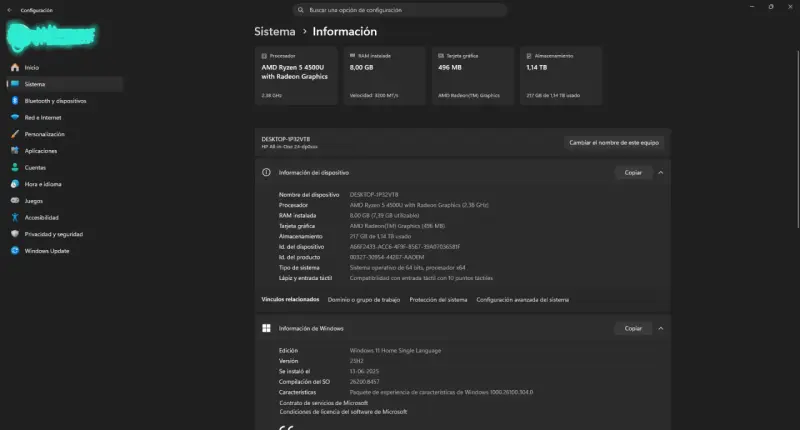The height and width of the screenshot is (430, 800).
Task: Click the search magnifier icon
Action: (301, 10)
